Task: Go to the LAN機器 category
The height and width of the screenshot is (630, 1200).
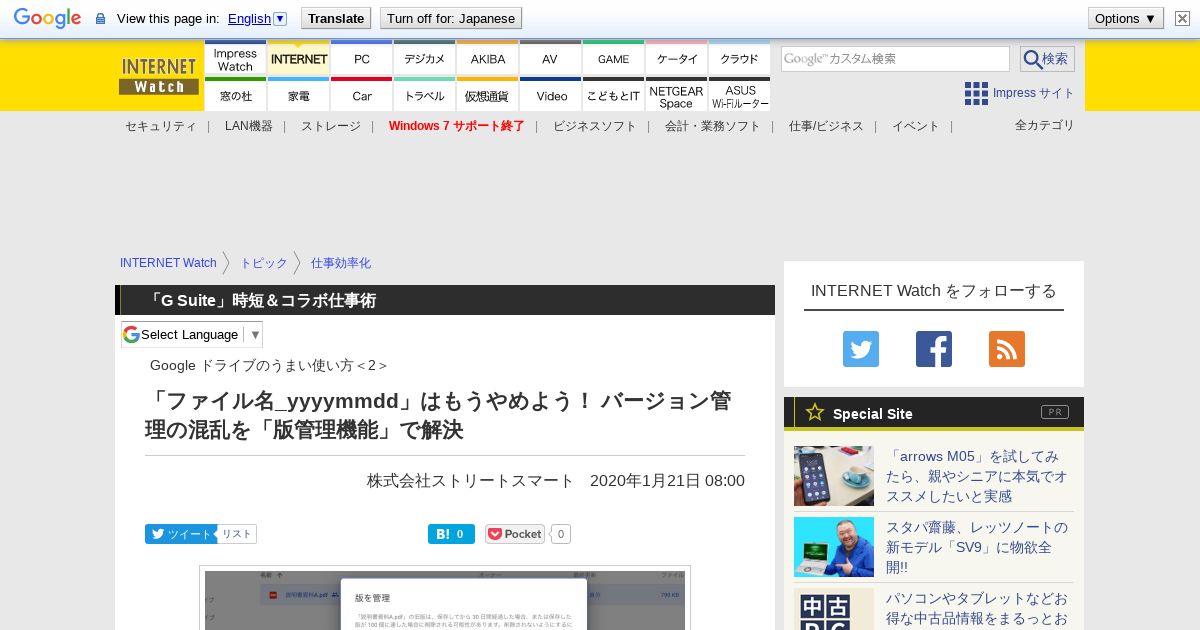Action: tap(248, 126)
